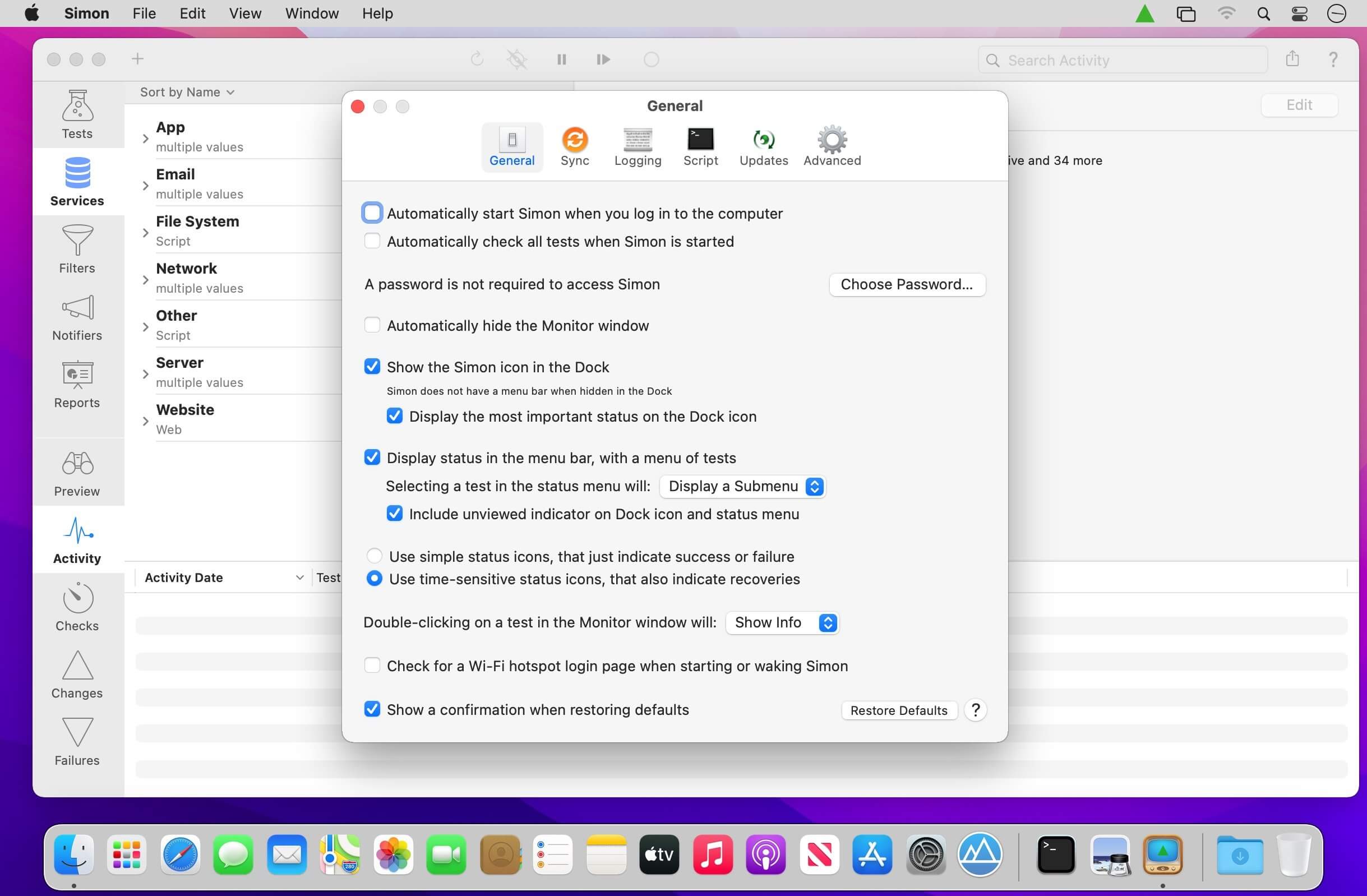Screen dimensions: 1367x896
Task: Expand the Email service group
Action: (145, 185)
